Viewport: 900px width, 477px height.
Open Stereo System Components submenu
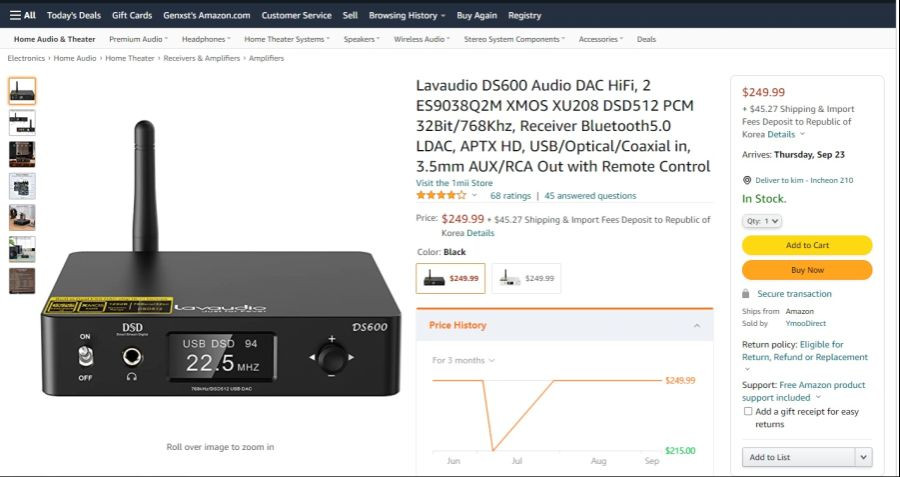tap(514, 39)
